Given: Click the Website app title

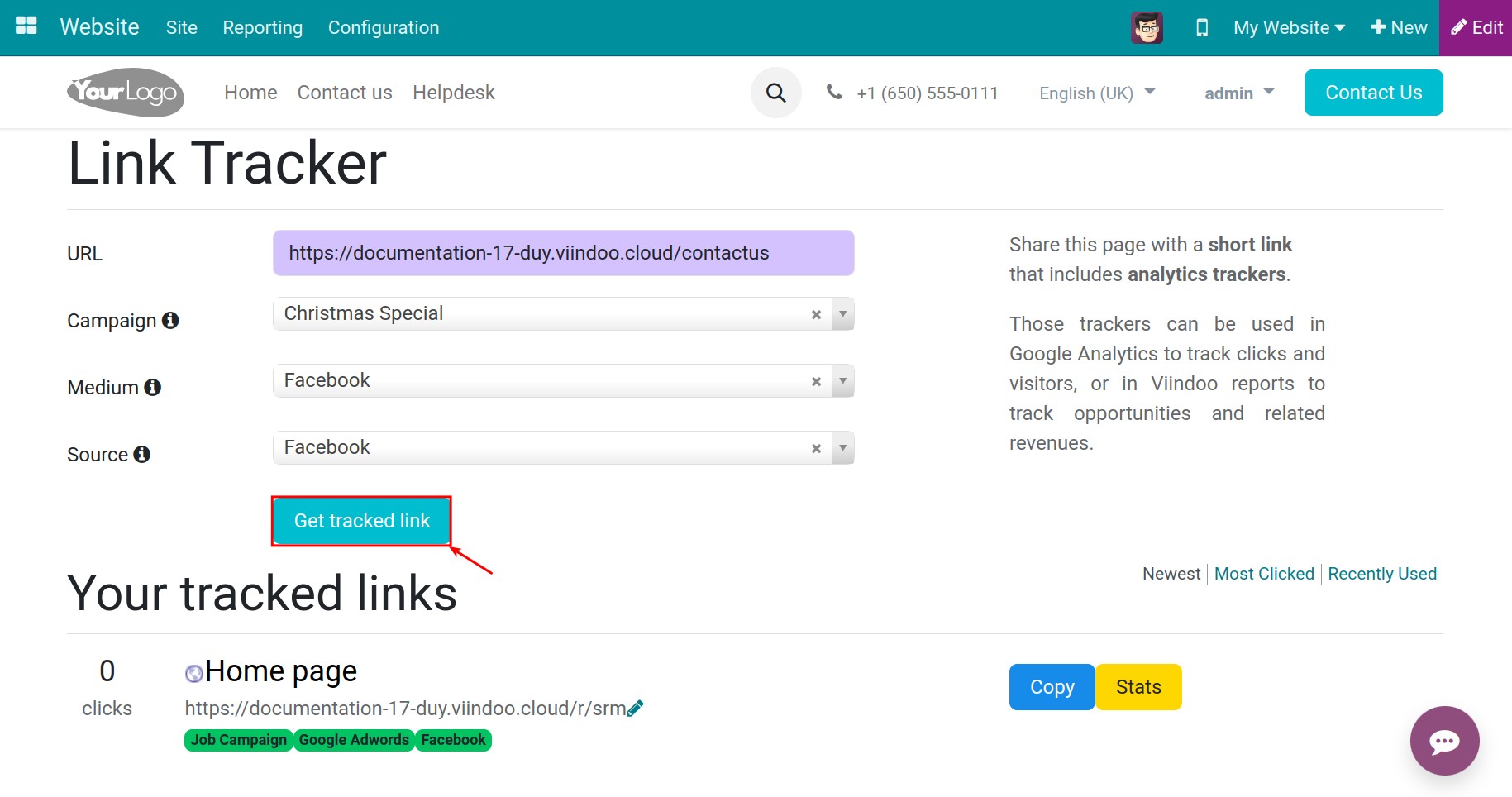Looking at the screenshot, I should 99,26.
